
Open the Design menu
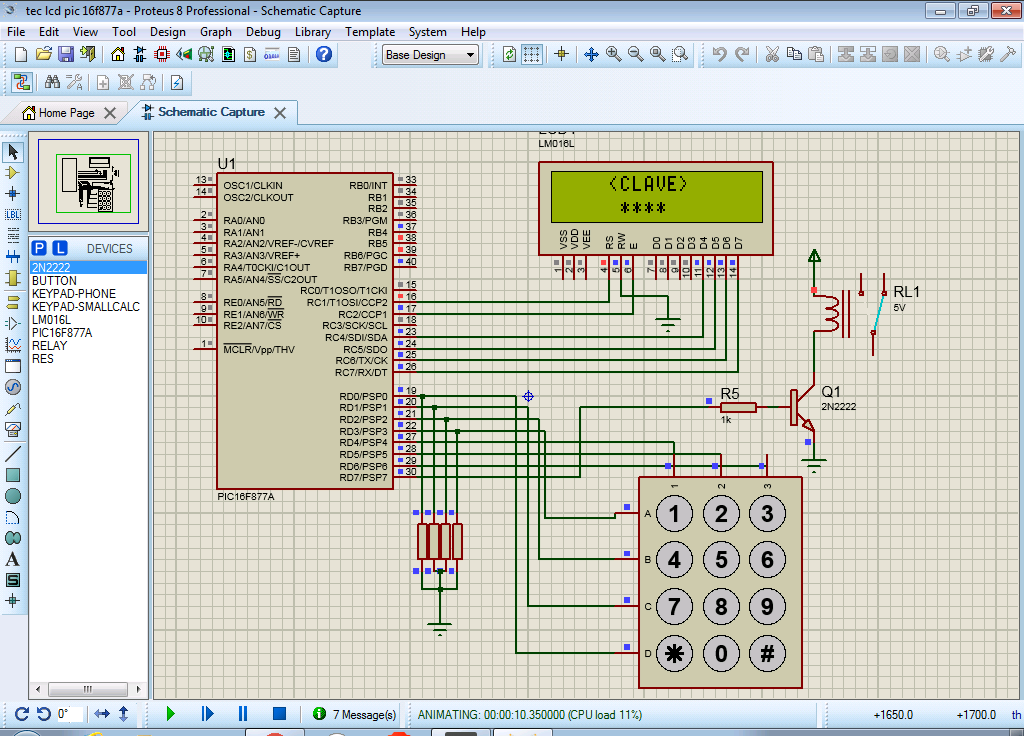pyautogui.click(x=168, y=32)
